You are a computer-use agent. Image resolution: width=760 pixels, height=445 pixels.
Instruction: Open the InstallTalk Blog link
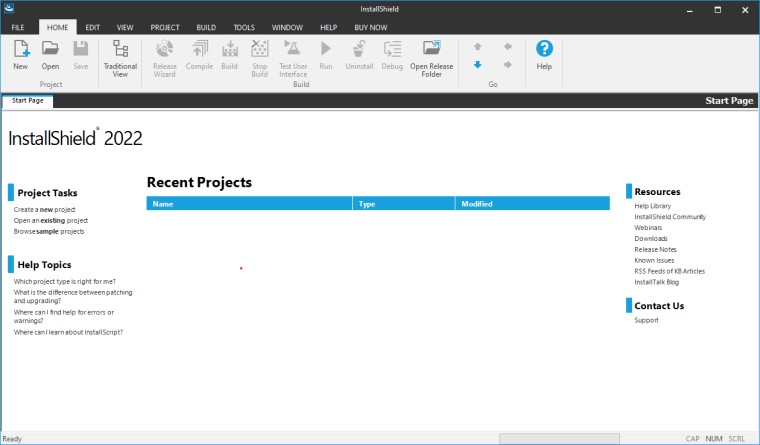click(x=656, y=283)
